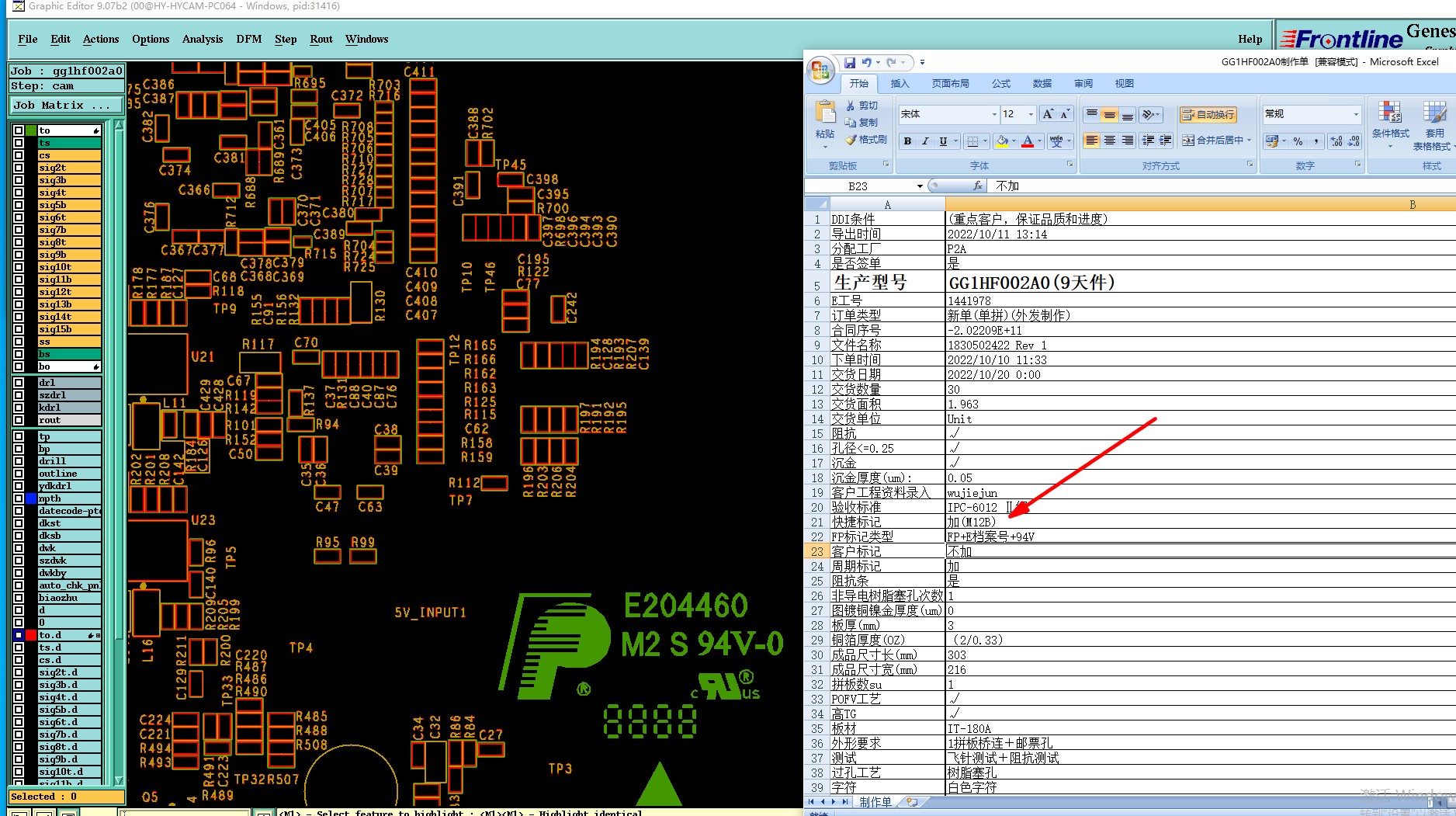Undo last action in Excel toolbar
This screenshot has width=1456, height=816.
866,62
